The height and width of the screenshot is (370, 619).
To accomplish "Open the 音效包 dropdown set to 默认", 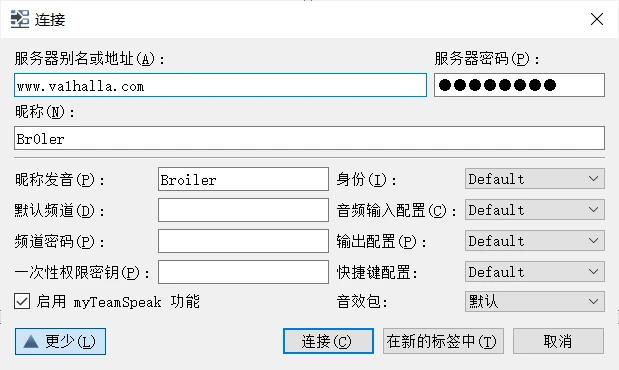I will pyautogui.click(x=535, y=302).
